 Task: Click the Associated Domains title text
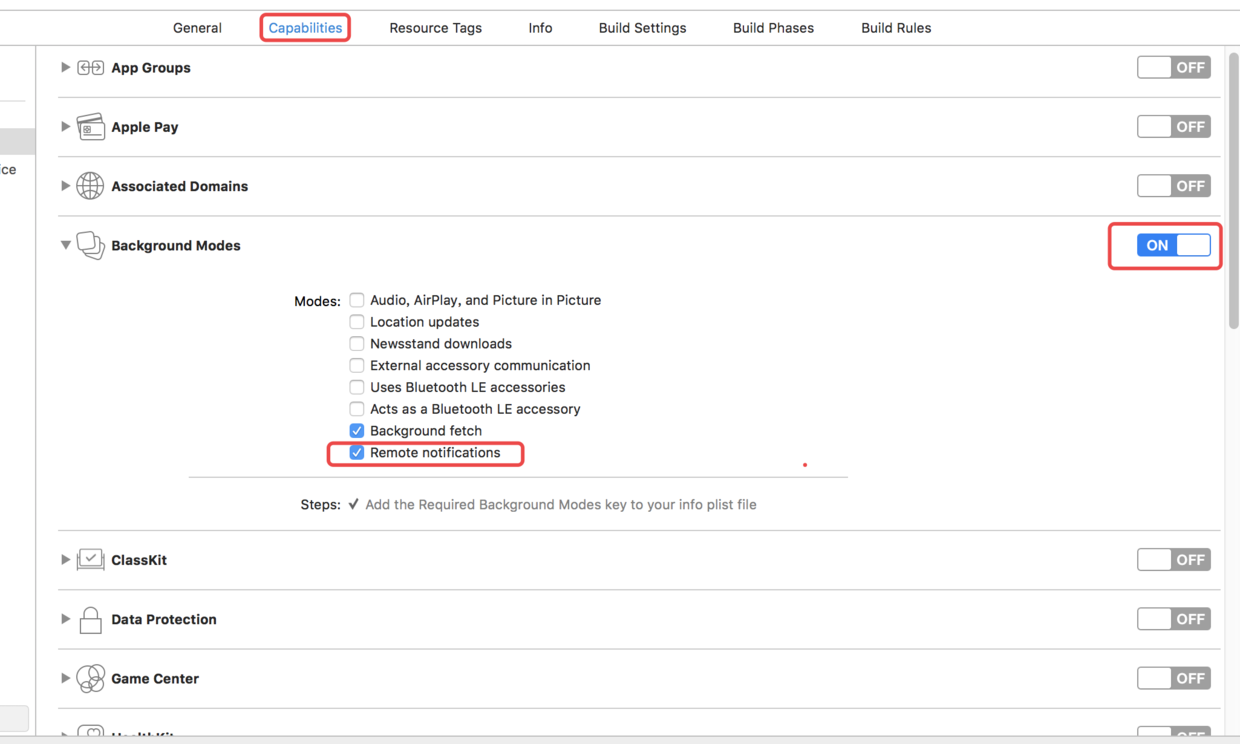180,186
